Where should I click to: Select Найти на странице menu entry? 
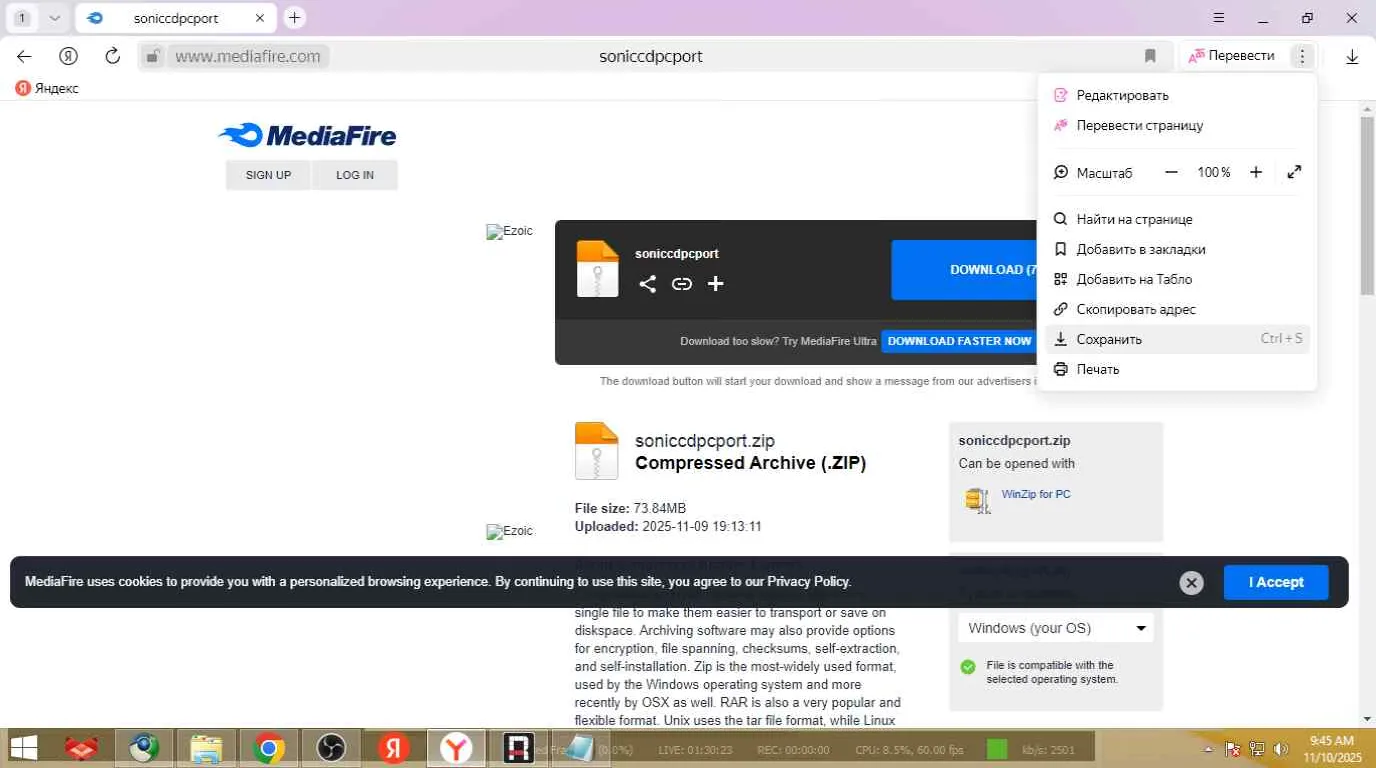[1177, 219]
